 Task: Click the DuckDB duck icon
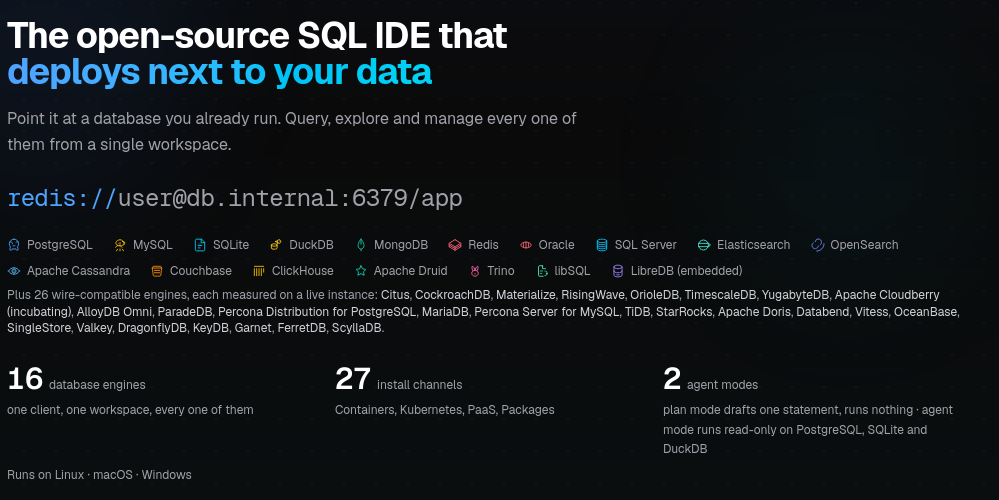point(276,245)
